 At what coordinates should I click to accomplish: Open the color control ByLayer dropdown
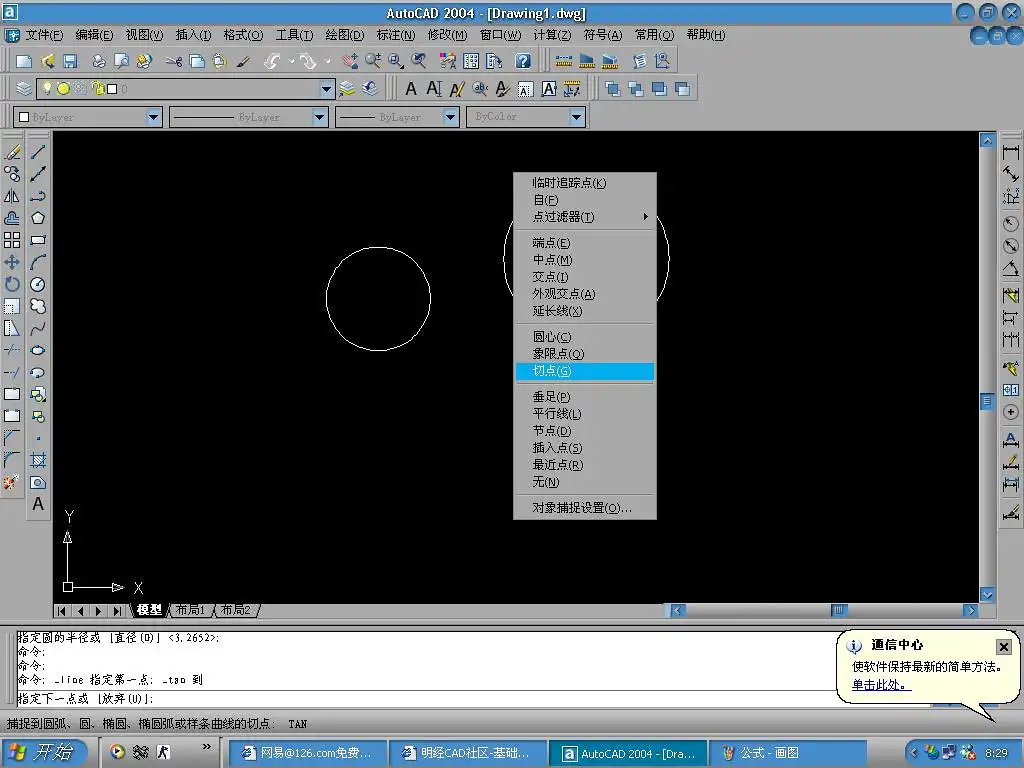point(153,117)
